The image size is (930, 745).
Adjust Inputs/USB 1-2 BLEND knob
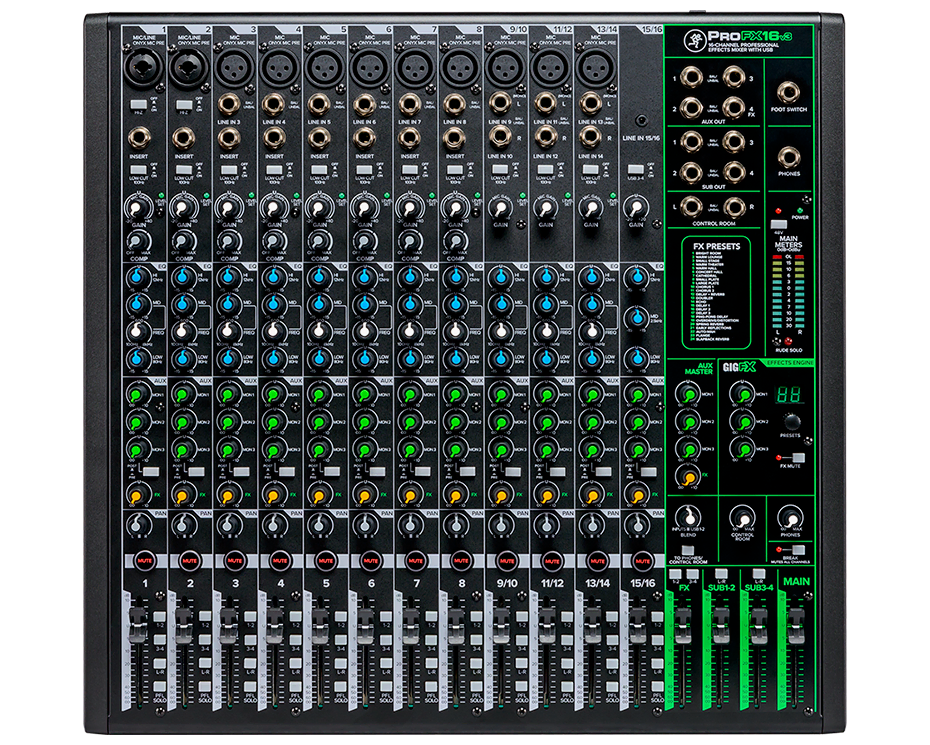click(x=688, y=517)
